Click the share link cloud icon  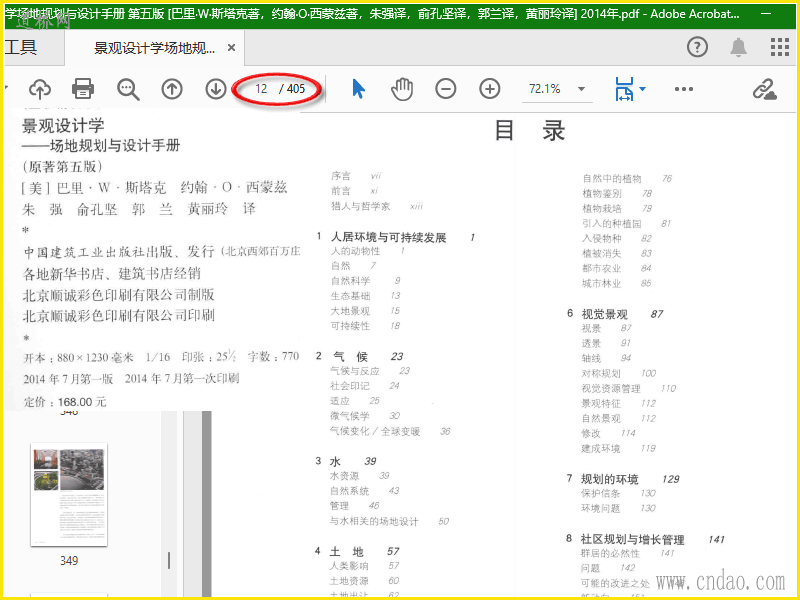pyautogui.click(x=765, y=89)
